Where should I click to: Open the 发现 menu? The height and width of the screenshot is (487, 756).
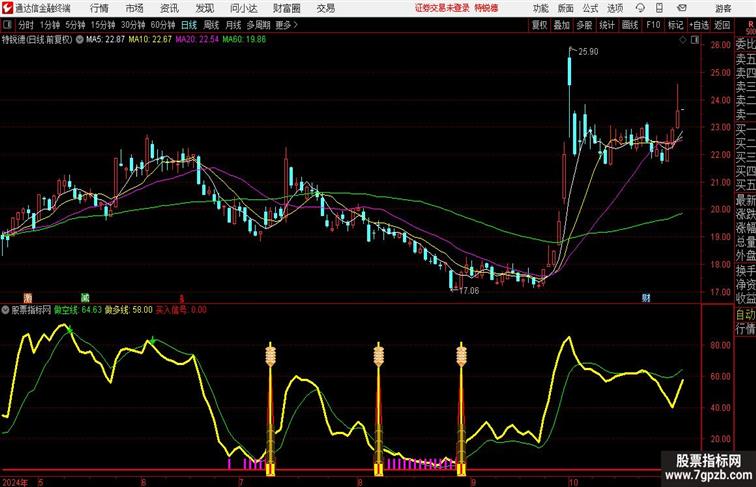[204, 8]
